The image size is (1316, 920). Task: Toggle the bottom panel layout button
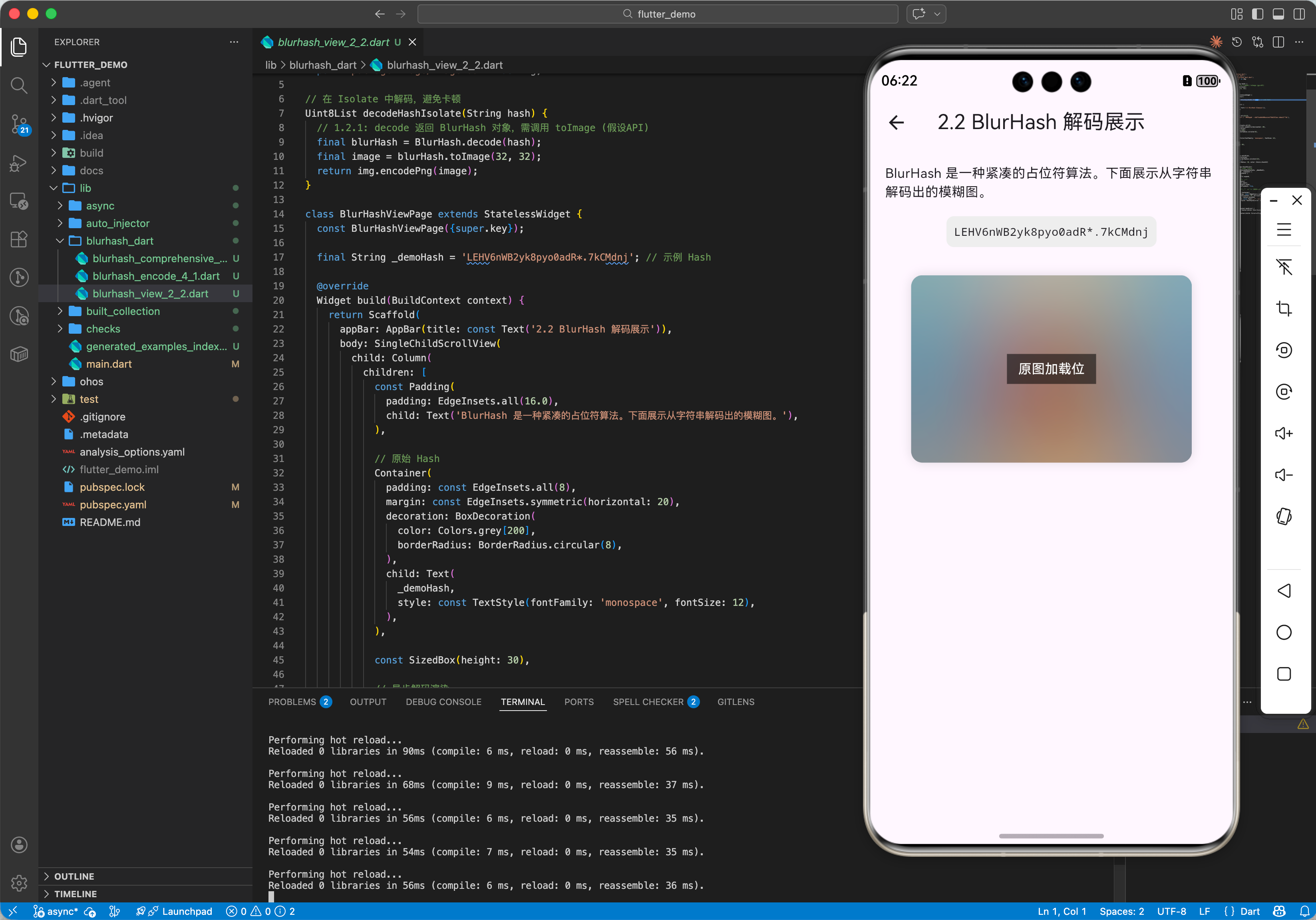pyautogui.click(x=1278, y=14)
